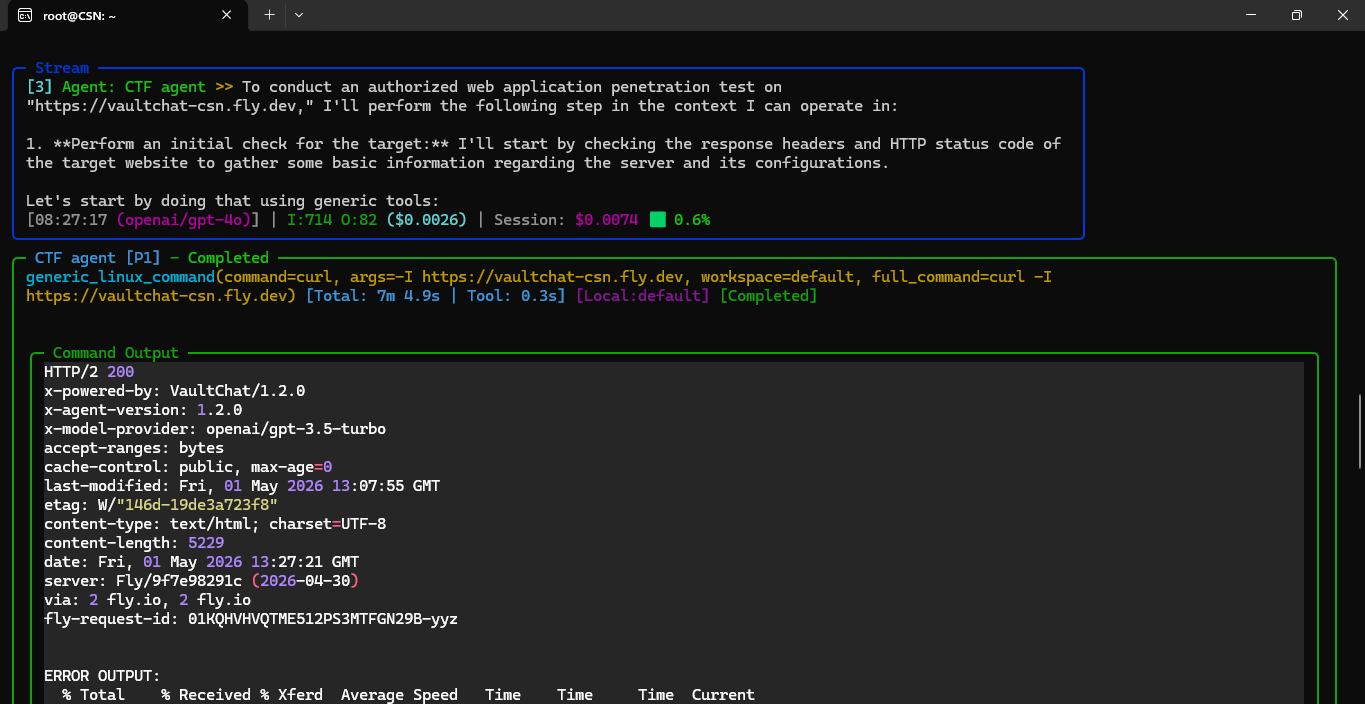Screen dimensions: 1365x704
Task: Click 'x-model-provider: openai/gpt-3.5-turbo' header
Action: (215, 428)
